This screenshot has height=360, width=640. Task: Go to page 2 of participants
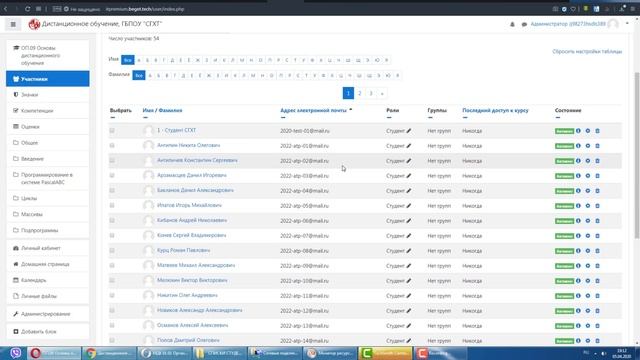[x=360, y=93]
